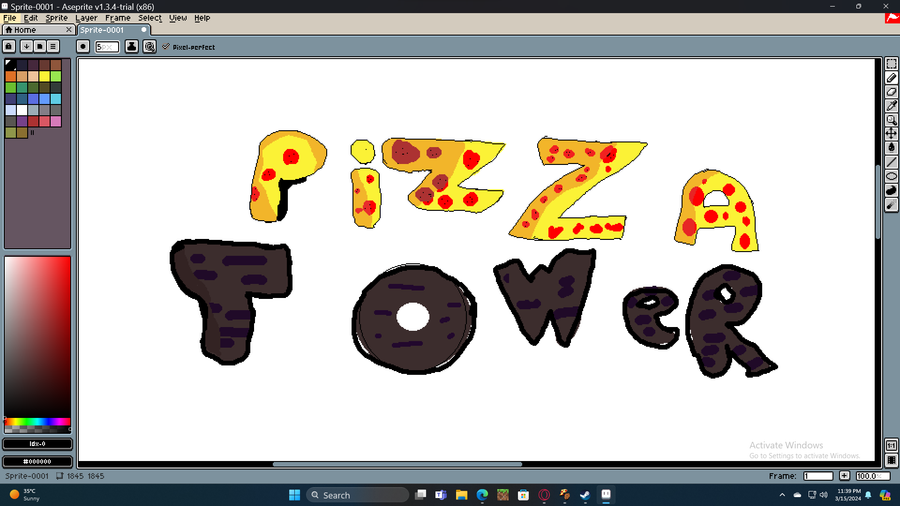Pick the cyan palette swatch
900x506 pixels.
[56, 99]
